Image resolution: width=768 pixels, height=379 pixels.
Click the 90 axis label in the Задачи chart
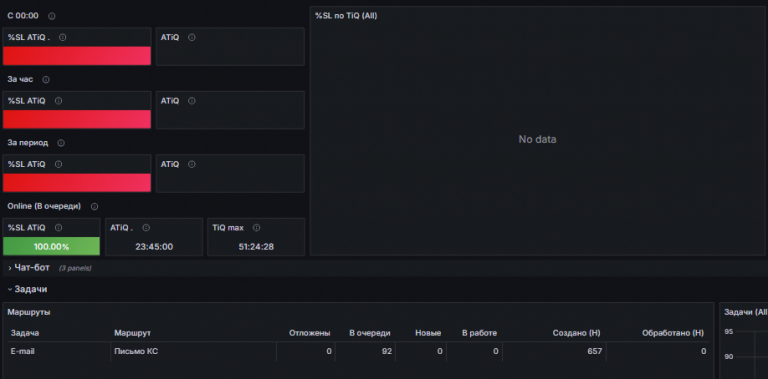coord(729,356)
